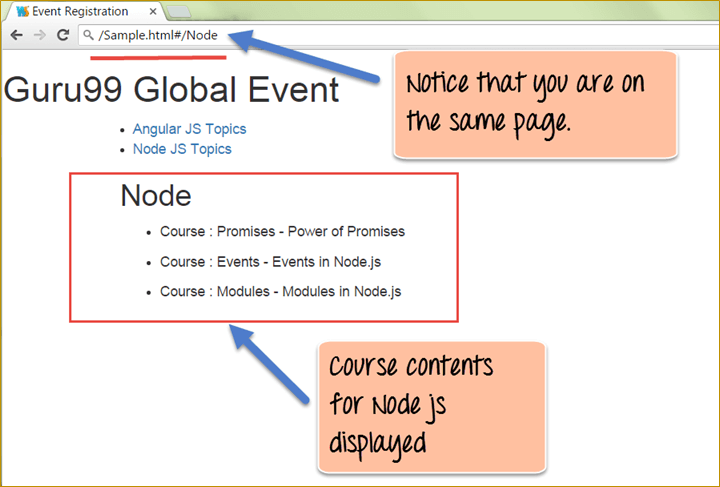
Task: Open the Angular JS Topics link
Action: (x=189, y=129)
